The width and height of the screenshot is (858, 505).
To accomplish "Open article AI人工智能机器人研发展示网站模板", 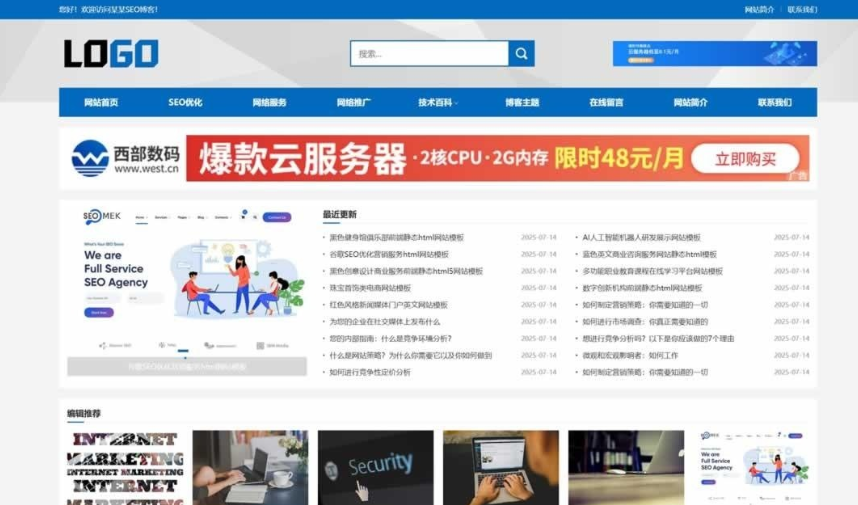I will (649, 238).
